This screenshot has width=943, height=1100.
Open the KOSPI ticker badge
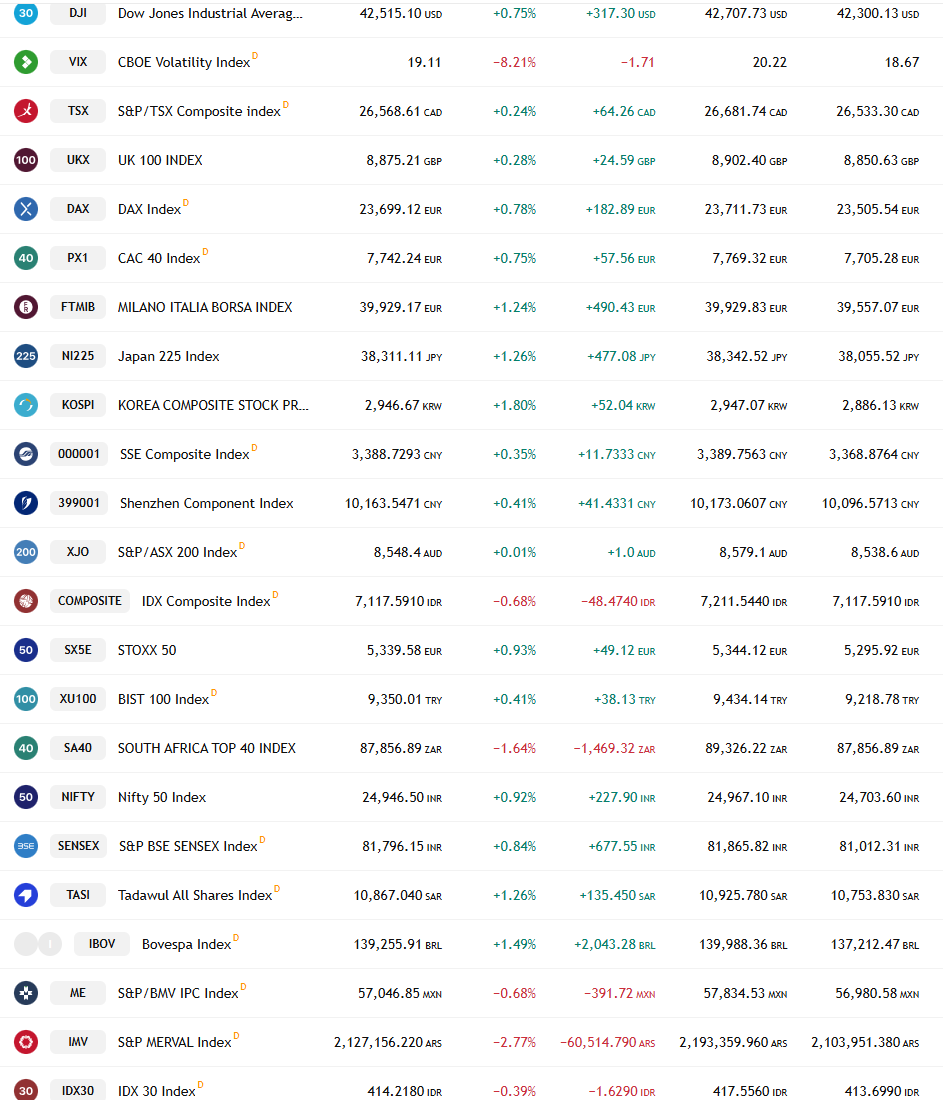78,405
